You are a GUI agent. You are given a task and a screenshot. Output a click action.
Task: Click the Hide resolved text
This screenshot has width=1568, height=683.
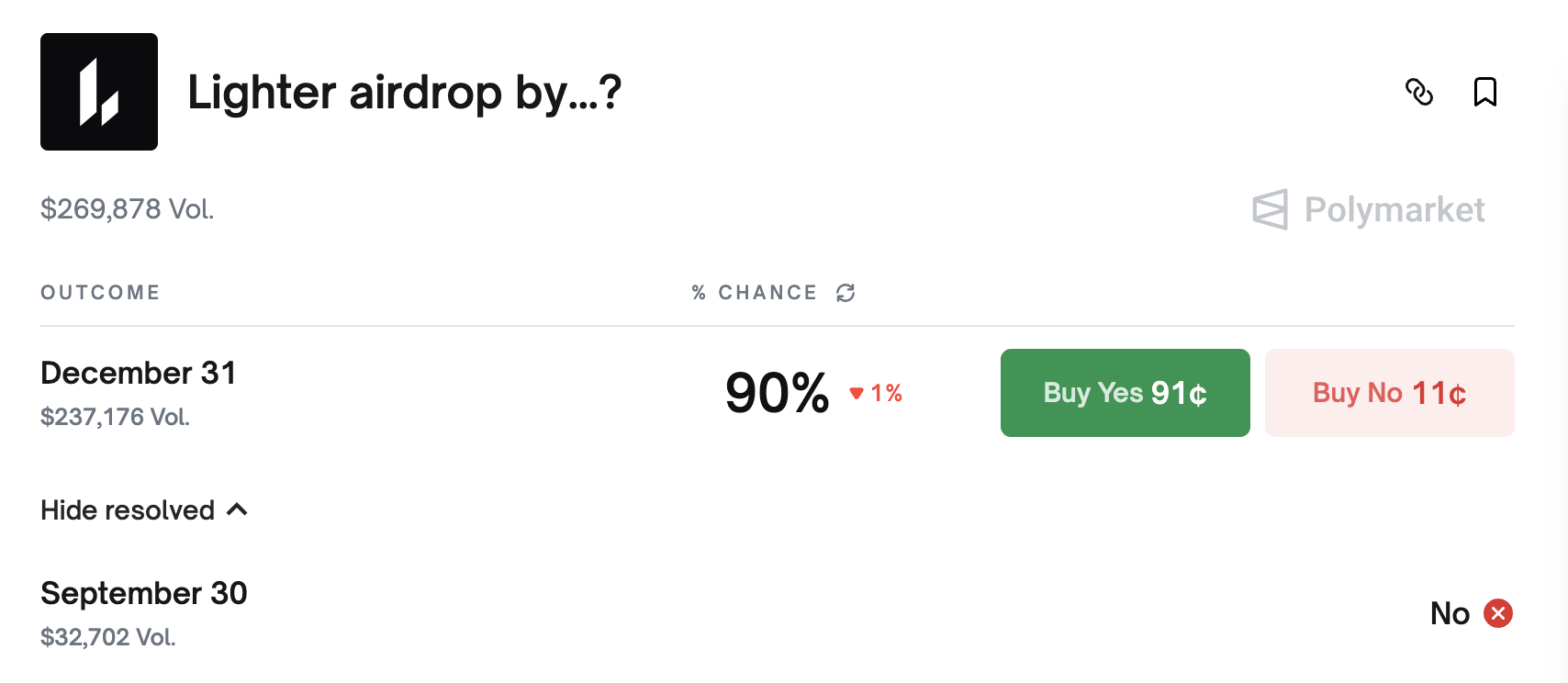click(128, 510)
